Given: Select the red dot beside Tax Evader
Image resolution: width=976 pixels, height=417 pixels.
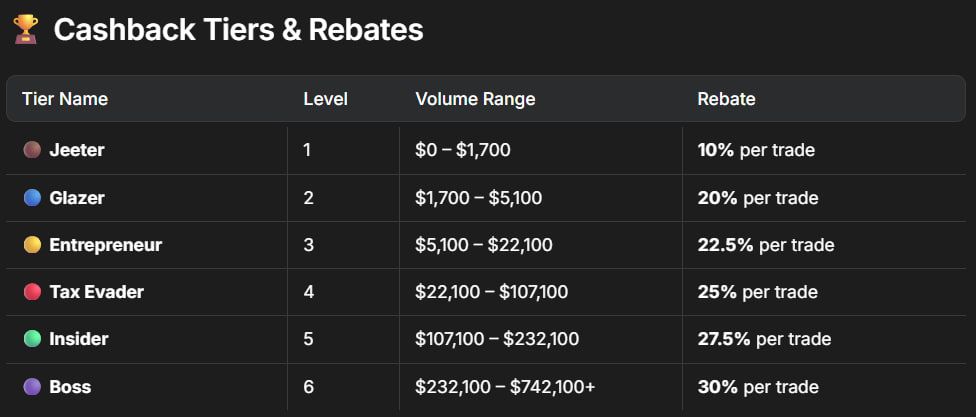Looking at the screenshot, I should click(32, 292).
